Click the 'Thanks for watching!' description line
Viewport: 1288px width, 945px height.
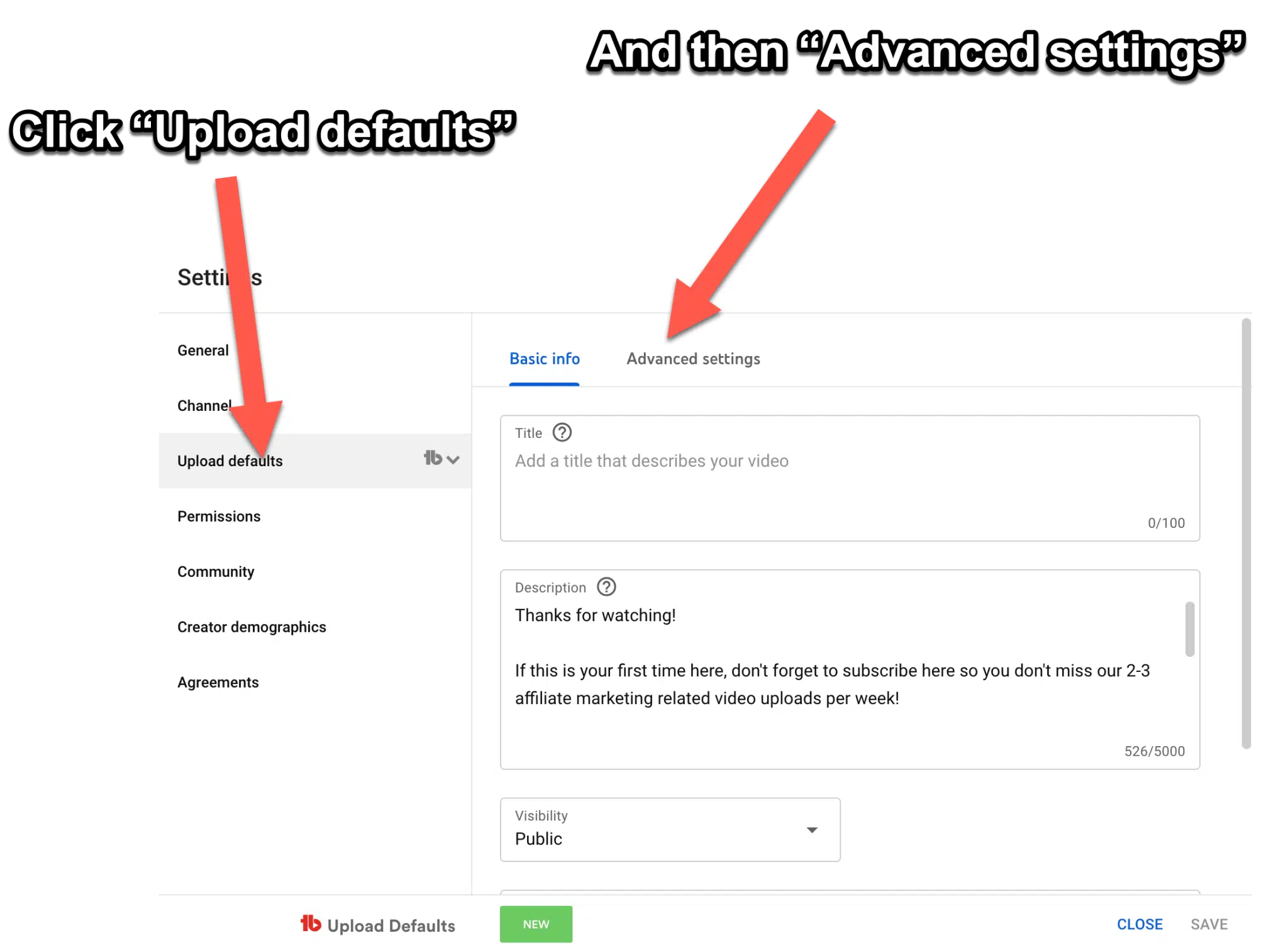595,615
